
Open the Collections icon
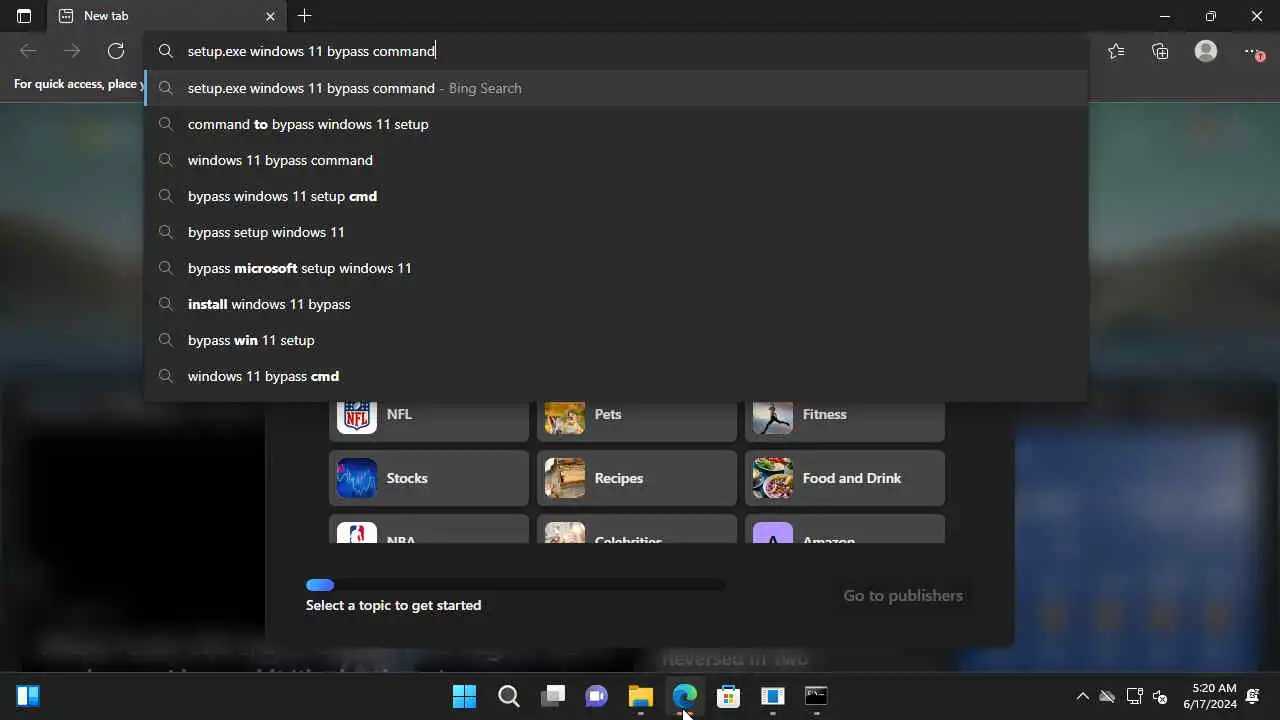click(x=1160, y=51)
